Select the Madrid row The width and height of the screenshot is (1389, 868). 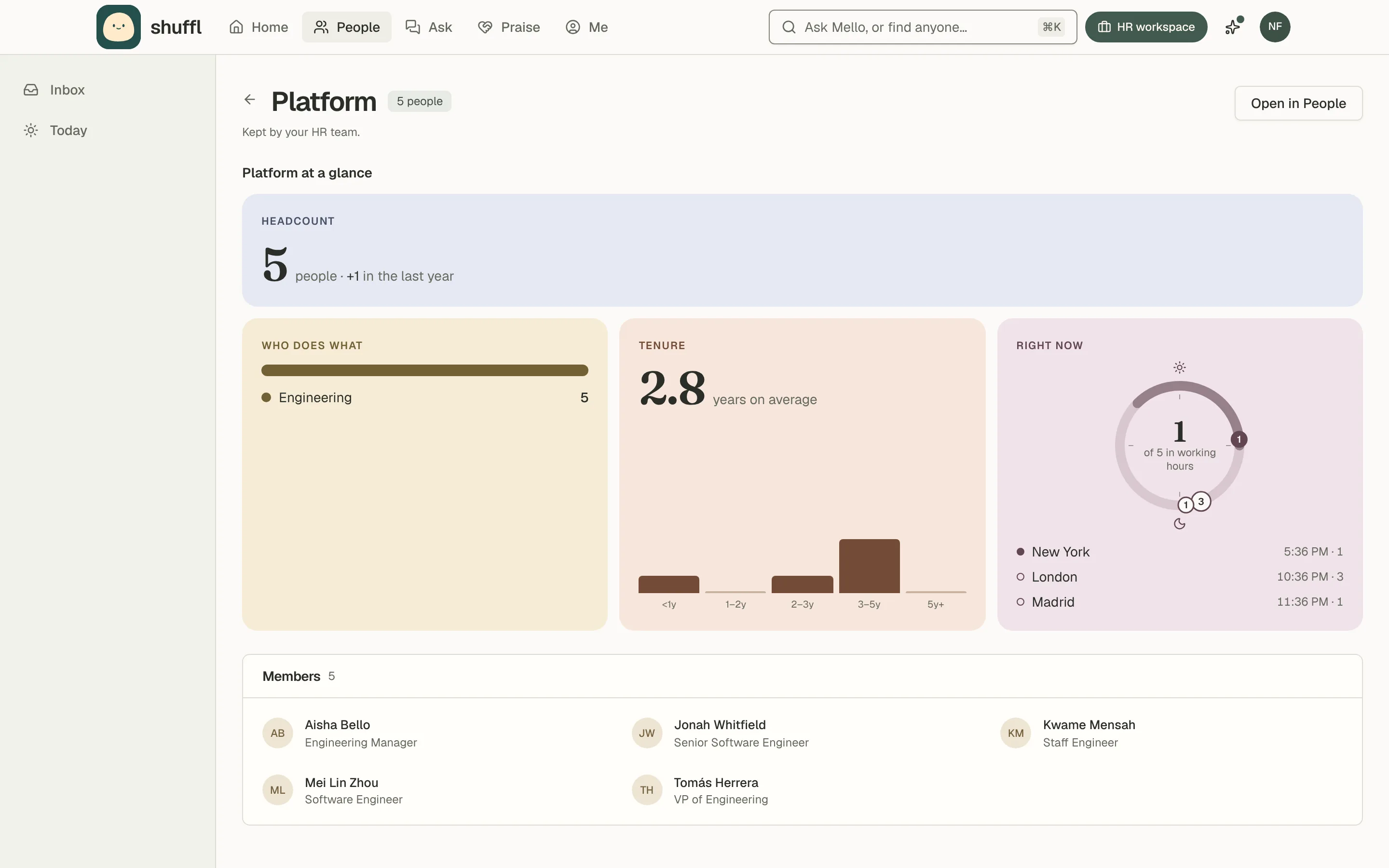point(1180,602)
